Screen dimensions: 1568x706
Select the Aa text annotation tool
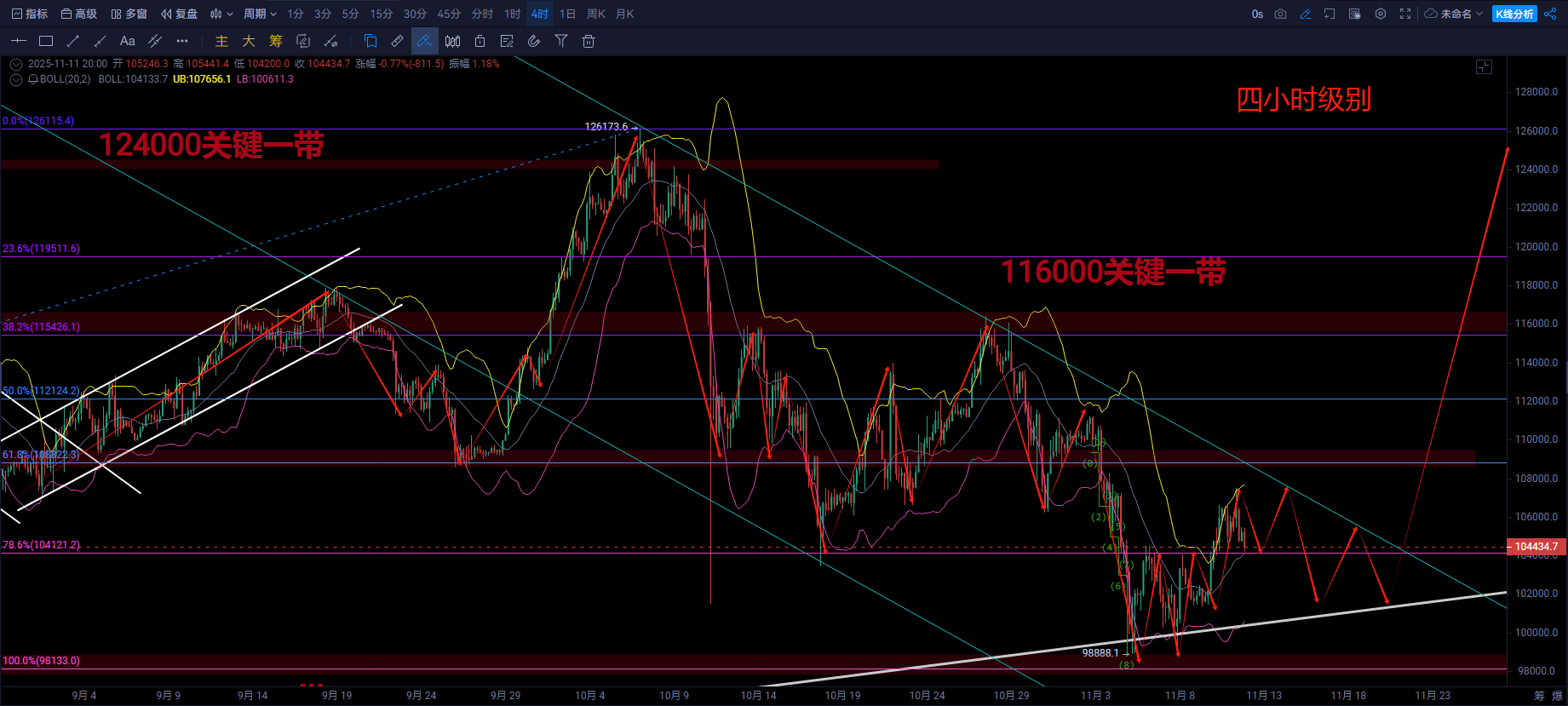pyautogui.click(x=127, y=41)
